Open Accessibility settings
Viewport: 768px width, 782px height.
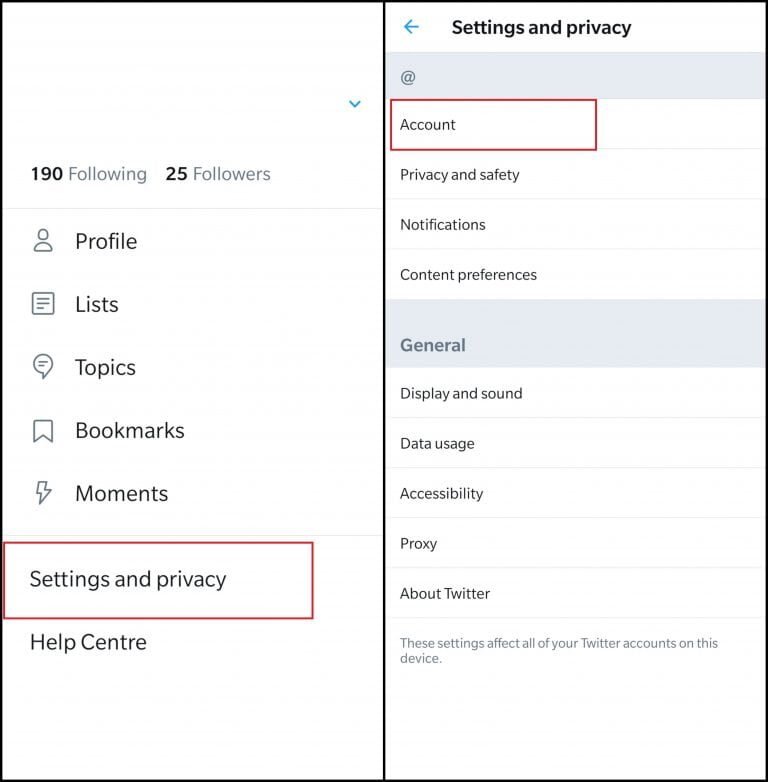pos(441,494)
